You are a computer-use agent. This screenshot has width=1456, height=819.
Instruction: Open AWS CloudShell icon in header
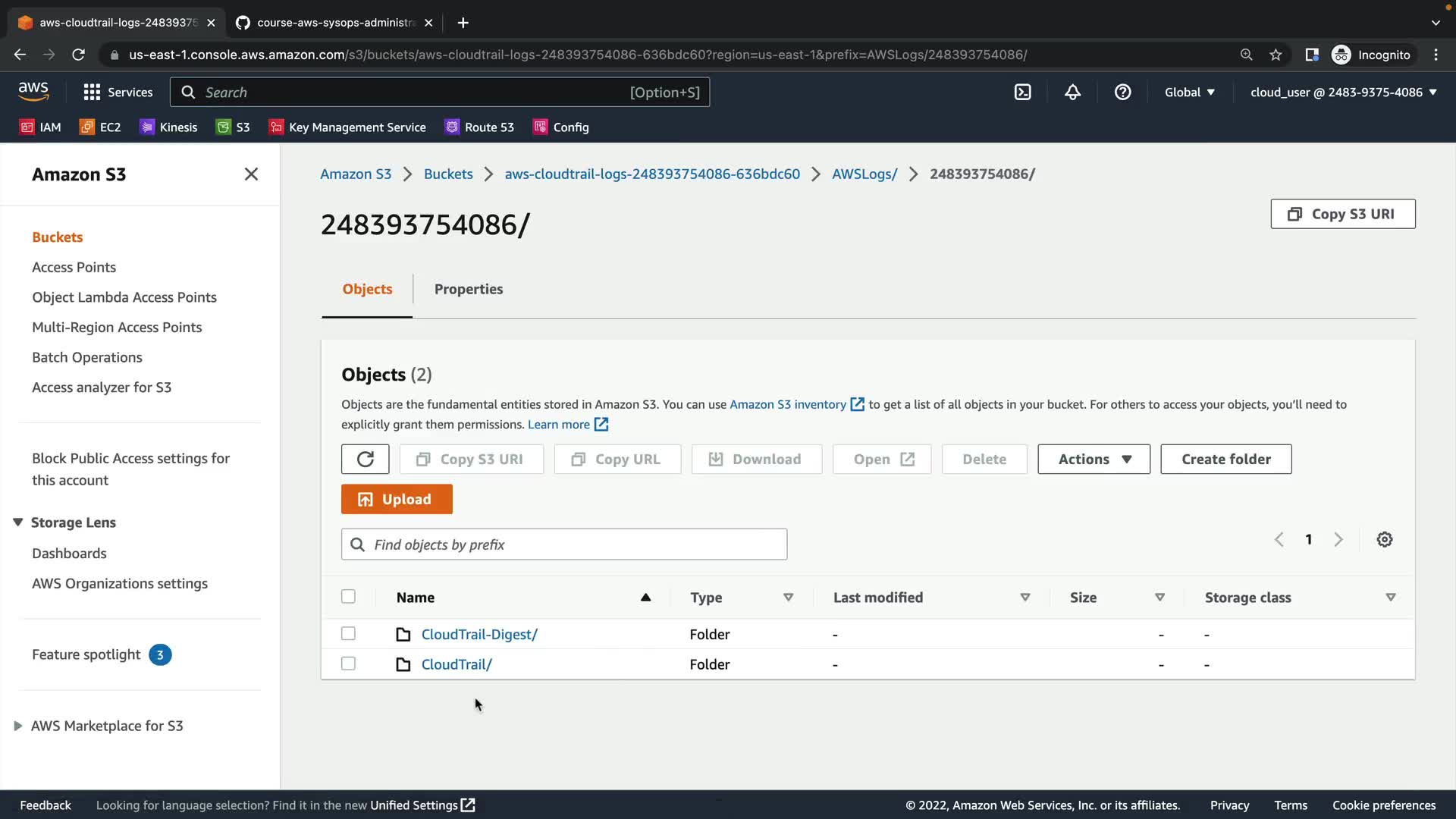coord(1022,93)
